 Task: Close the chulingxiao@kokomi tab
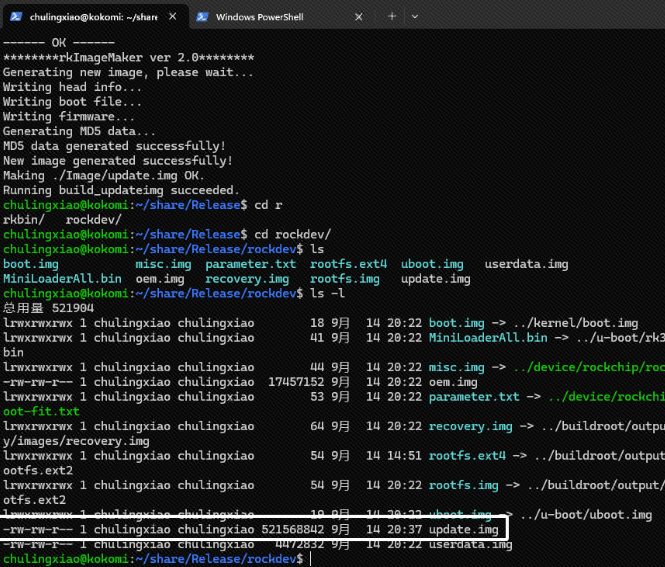pyautogui.click(x=173, y=17)
